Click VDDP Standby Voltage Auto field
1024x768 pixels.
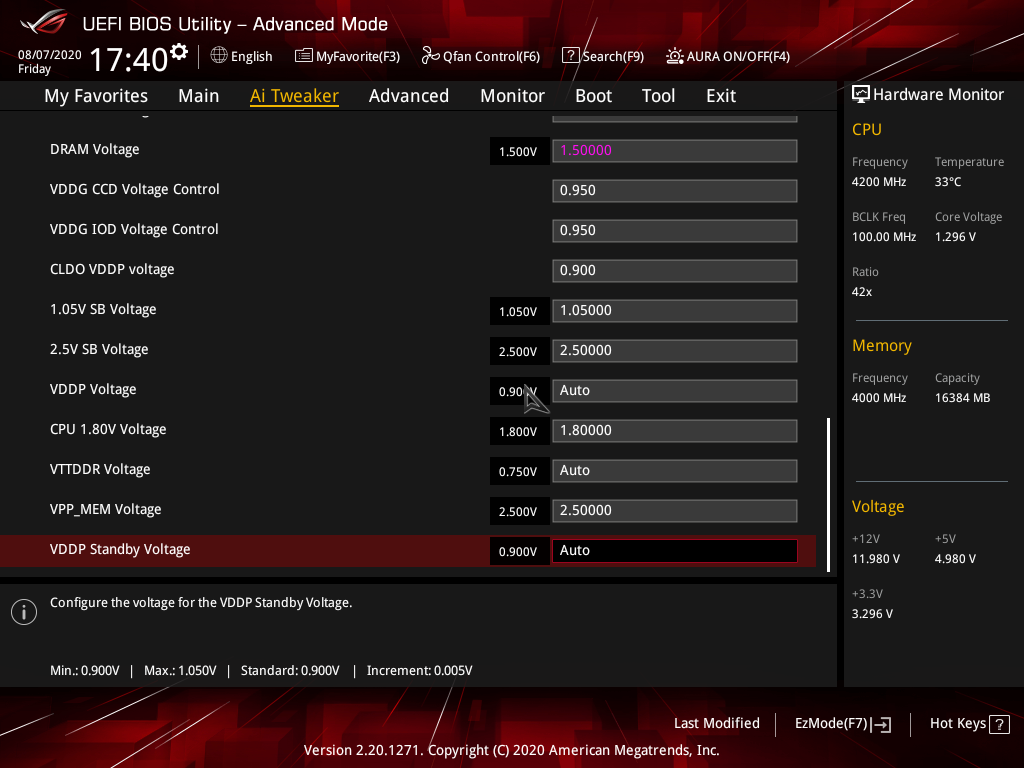675,551
